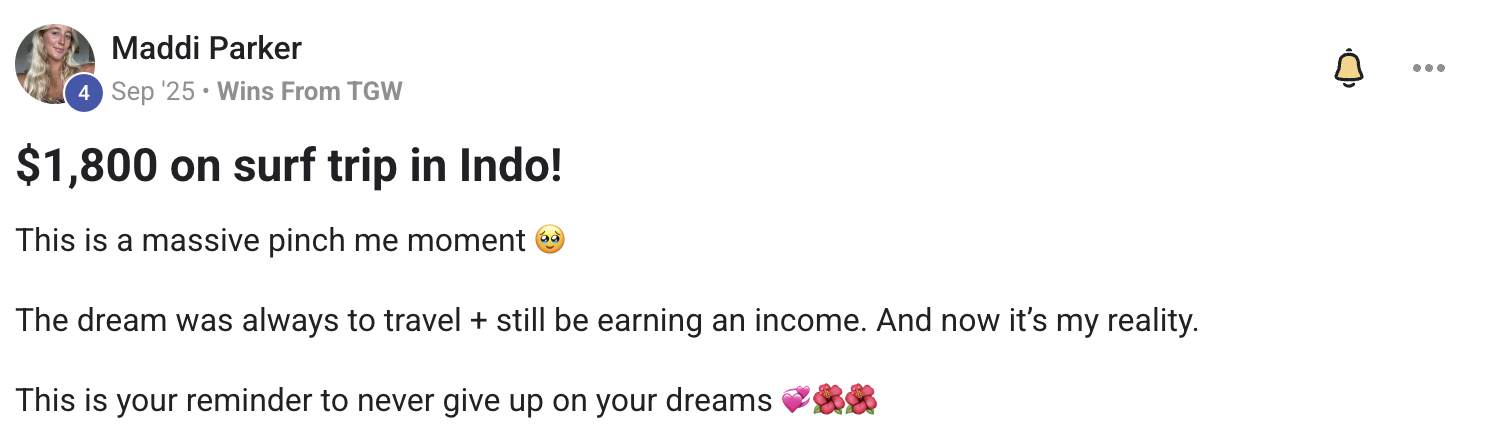Click the '$1,800' amount in the post title
This screenshot has width=1508, height=432.
[x=87, y=167]
